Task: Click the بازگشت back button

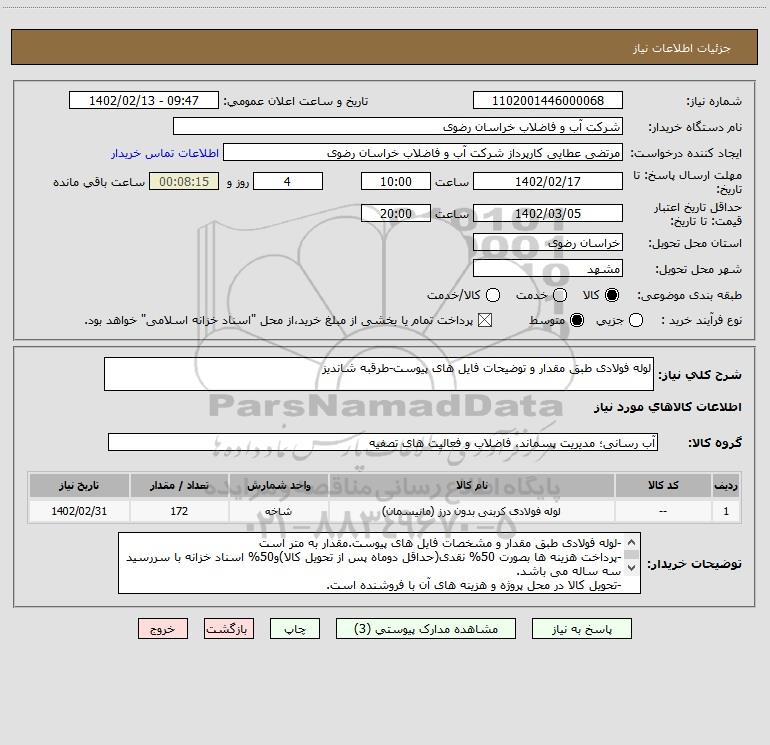Action: pos(229,629)
